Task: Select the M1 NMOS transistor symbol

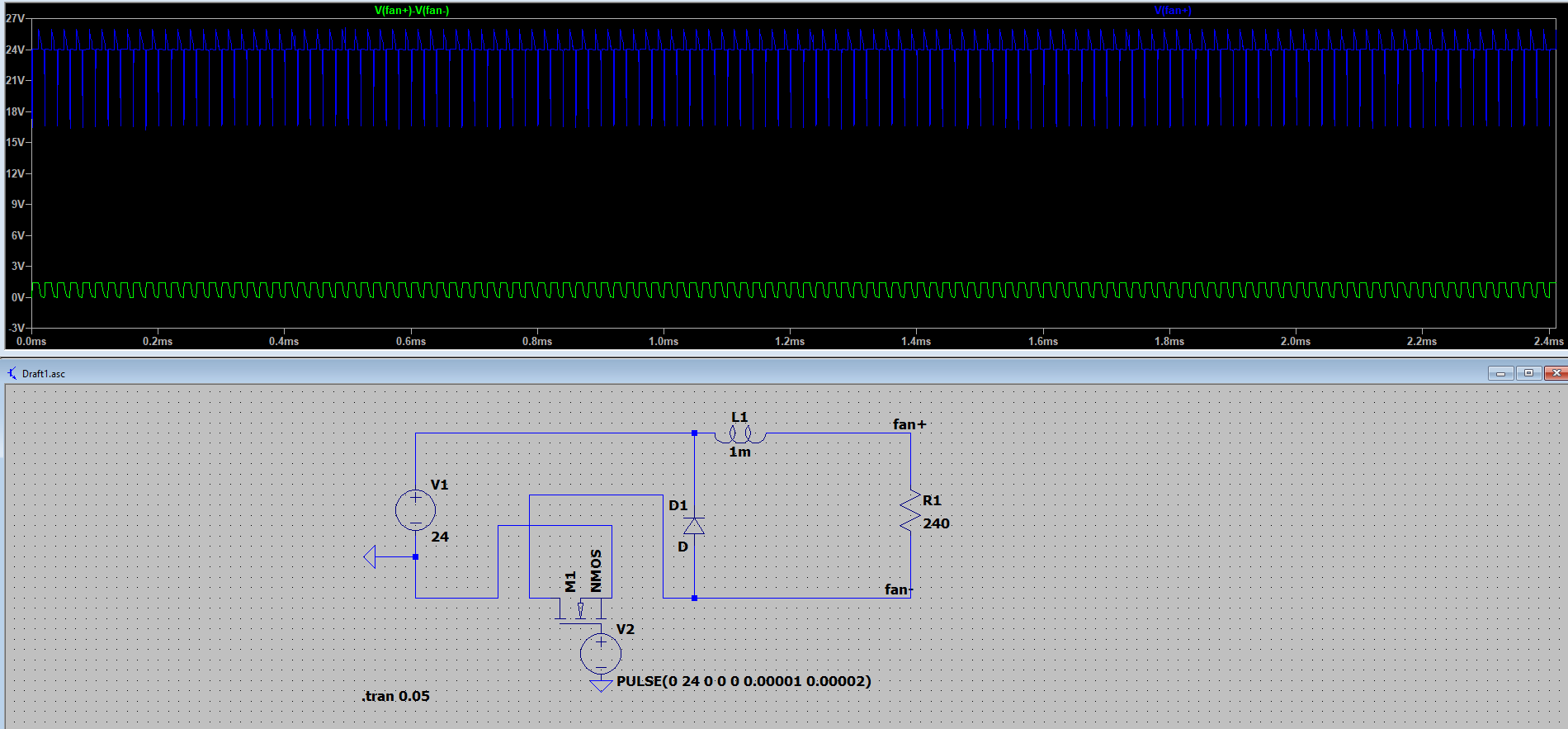Action: tap(582, 609)
